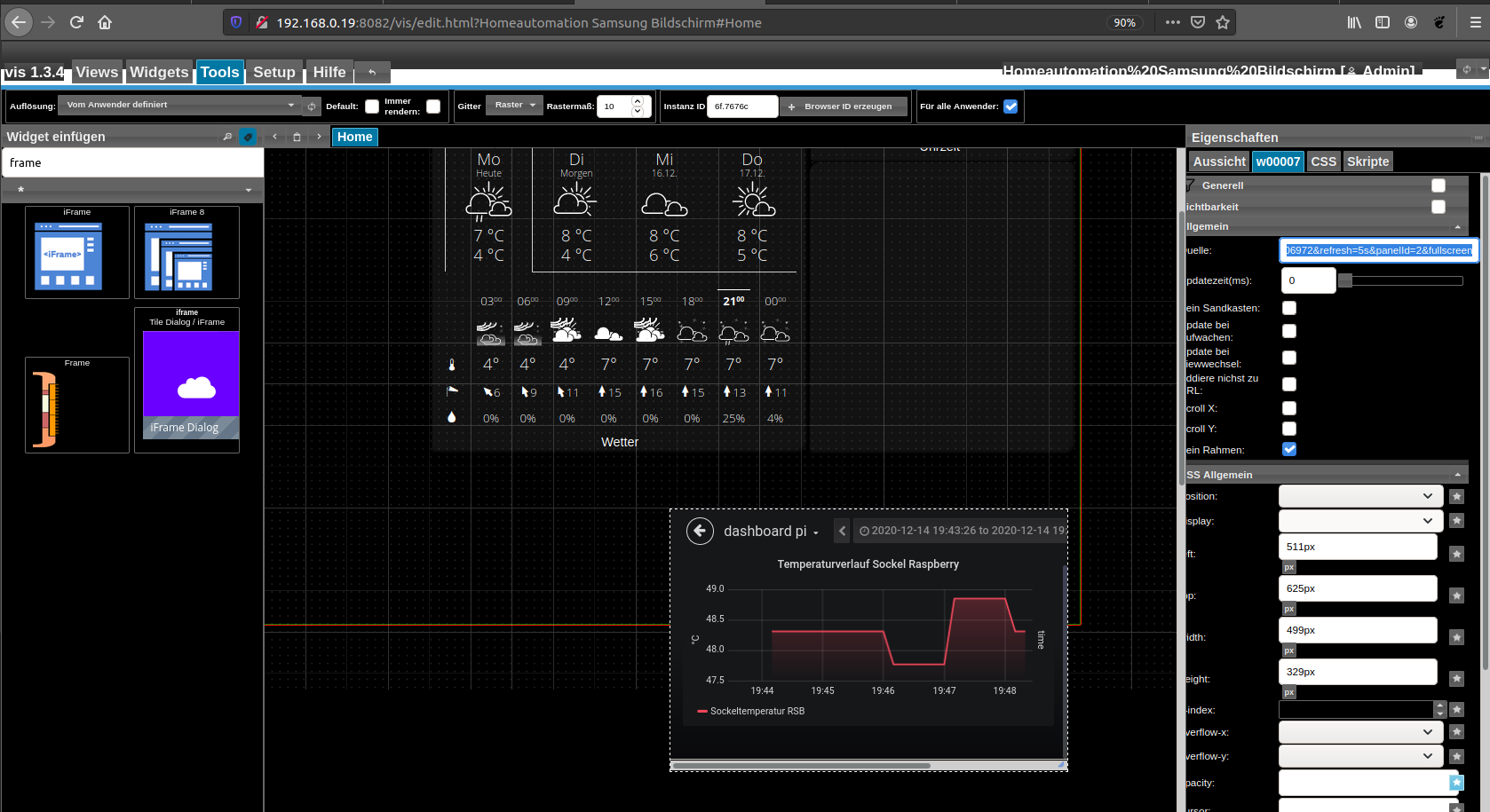Click the star icon beside left position field
1490x812 pixels.
tap(1456, 554)
